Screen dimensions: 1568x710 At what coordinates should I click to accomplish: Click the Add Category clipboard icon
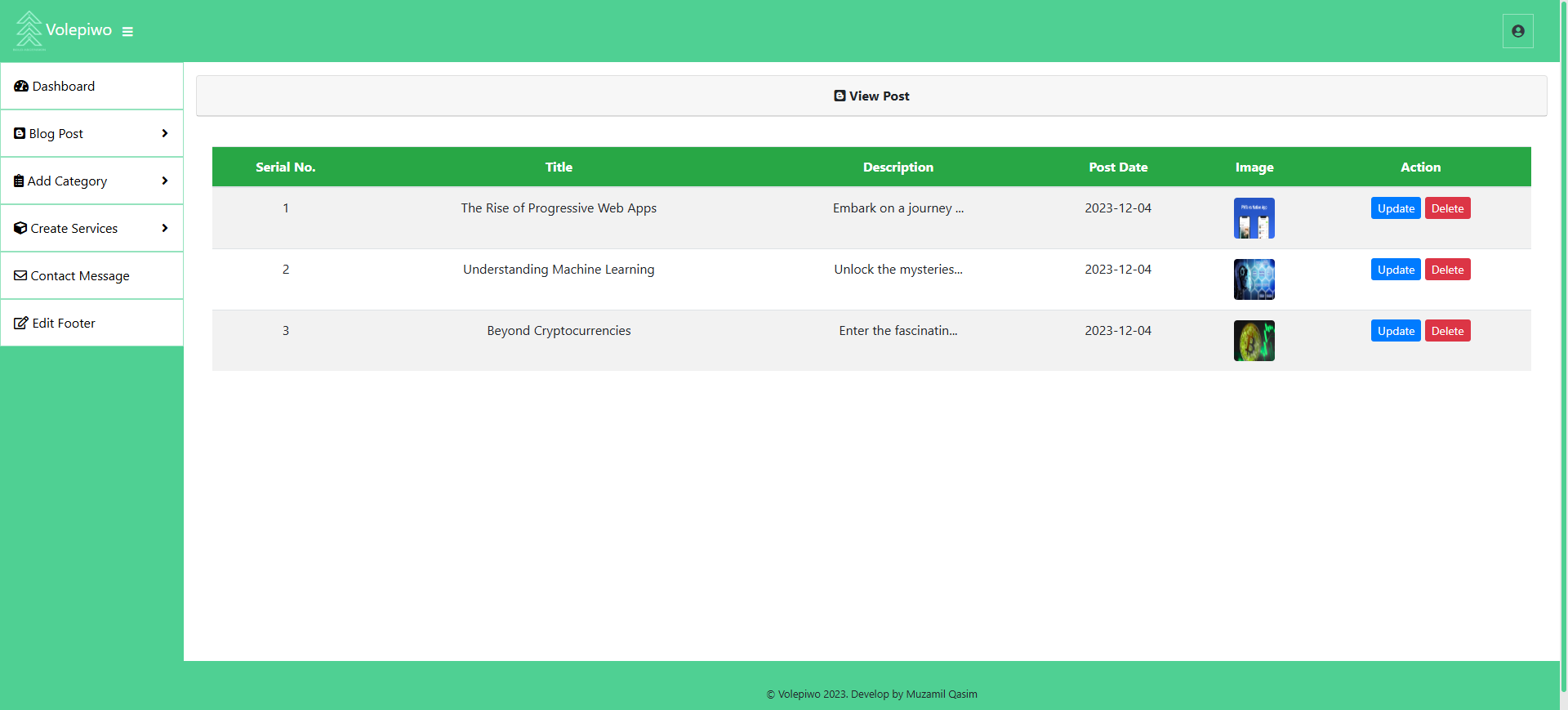(x=19, y=181)
